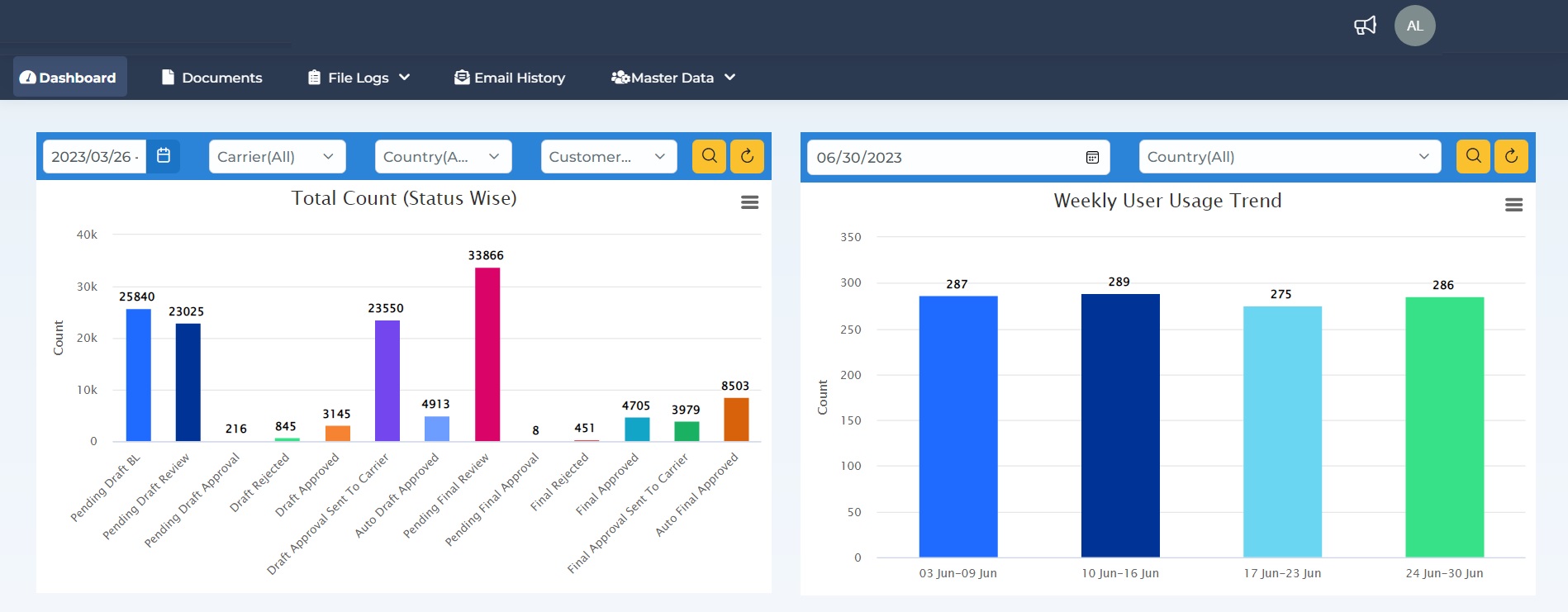Viewport: 1568px width, 612px height.
Task: Click the Dashboard navigation button
Action: 69,78
